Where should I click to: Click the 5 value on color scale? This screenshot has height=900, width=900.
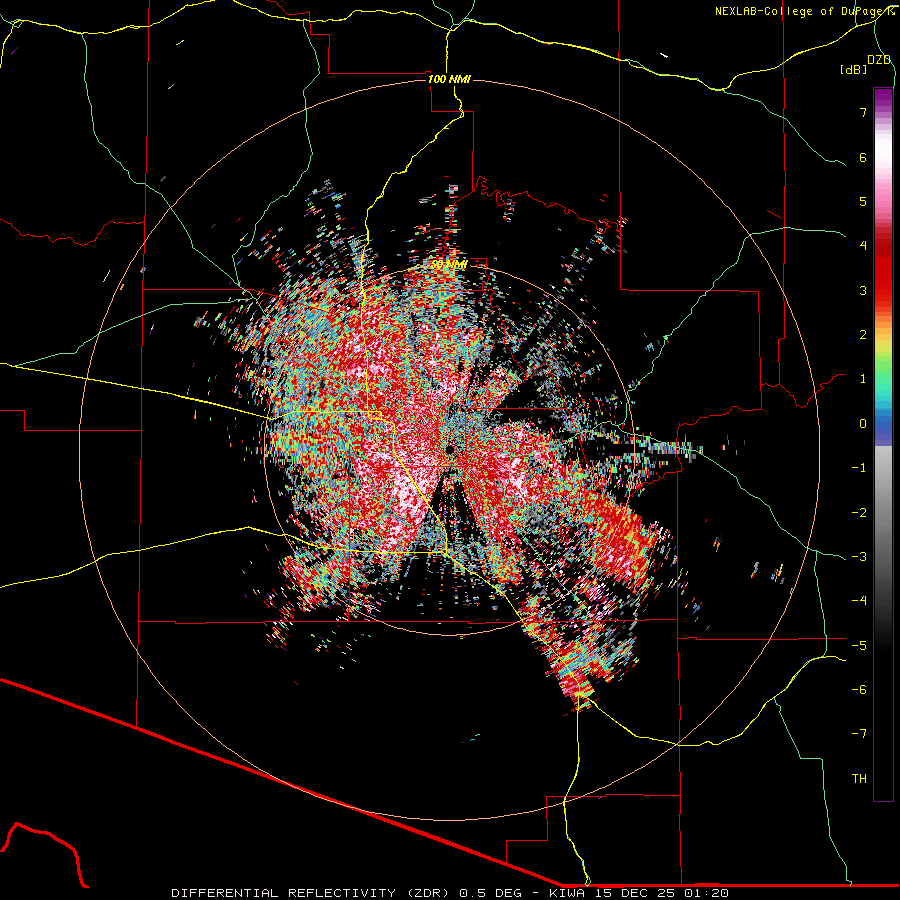tap(863, 201)
